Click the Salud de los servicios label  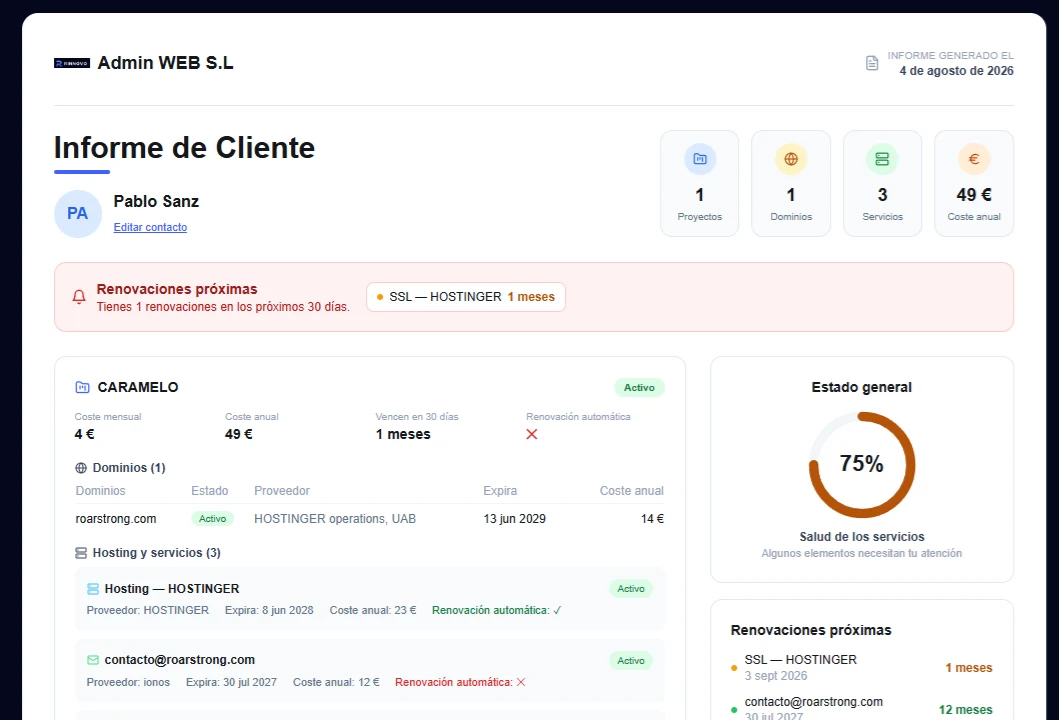(x=862, y=537)
